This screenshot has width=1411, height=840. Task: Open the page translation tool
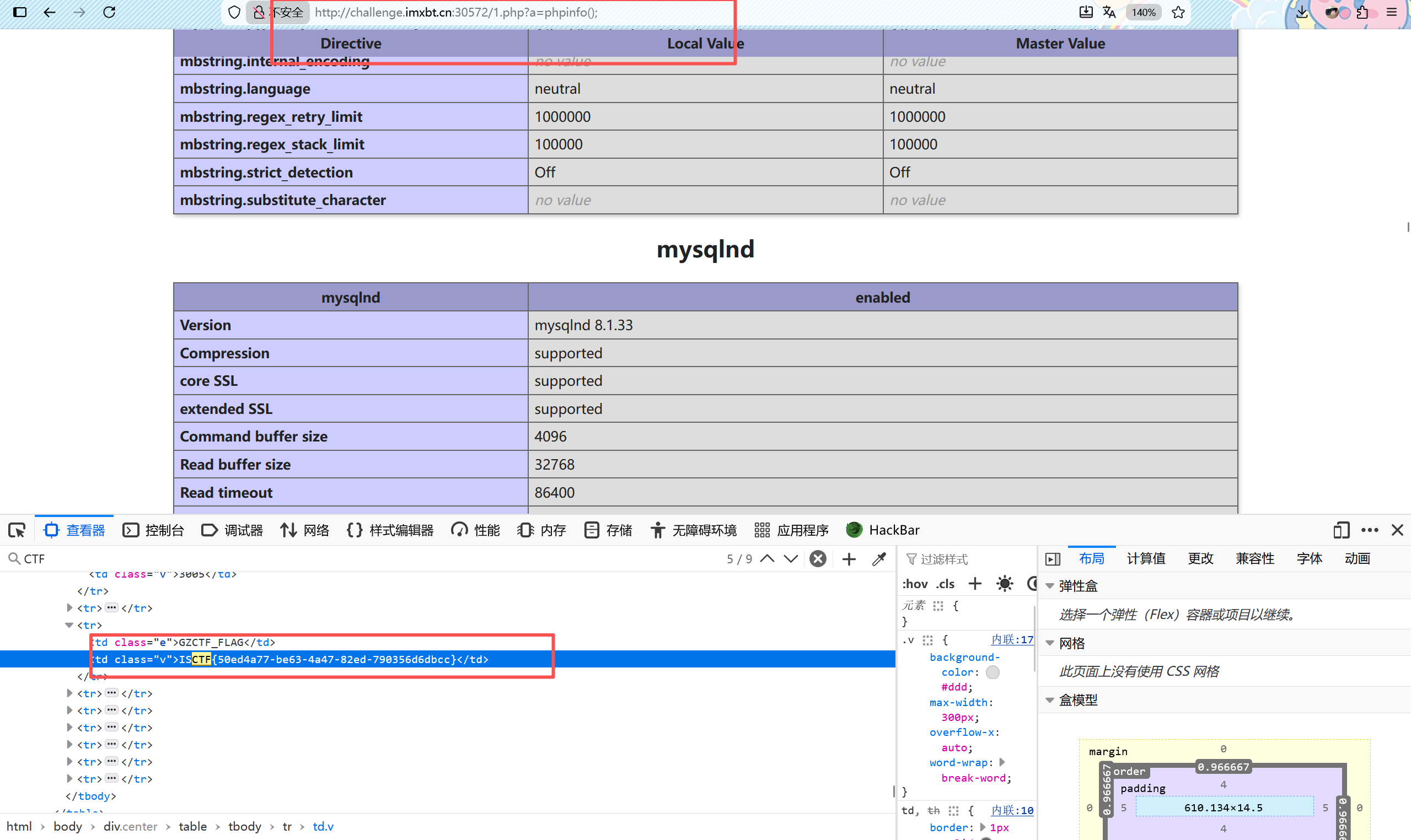(x=1109, y=12)
